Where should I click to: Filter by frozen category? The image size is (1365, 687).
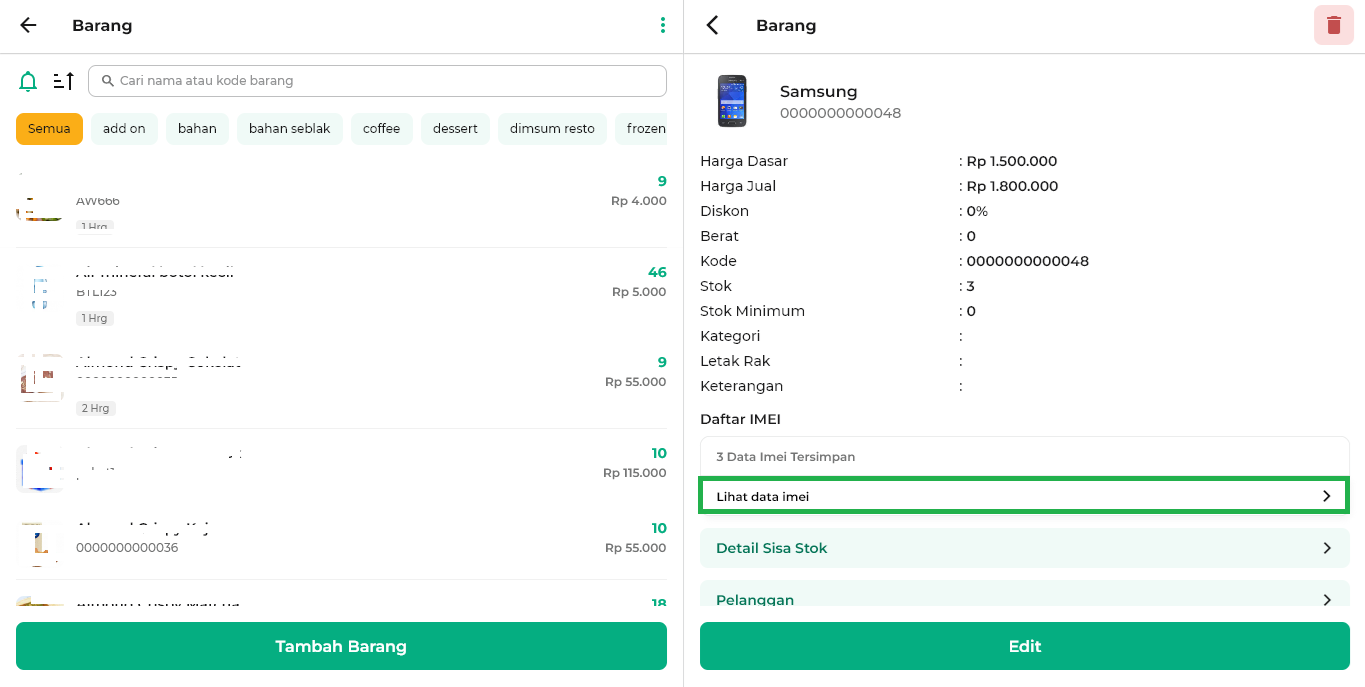[642, 129]
